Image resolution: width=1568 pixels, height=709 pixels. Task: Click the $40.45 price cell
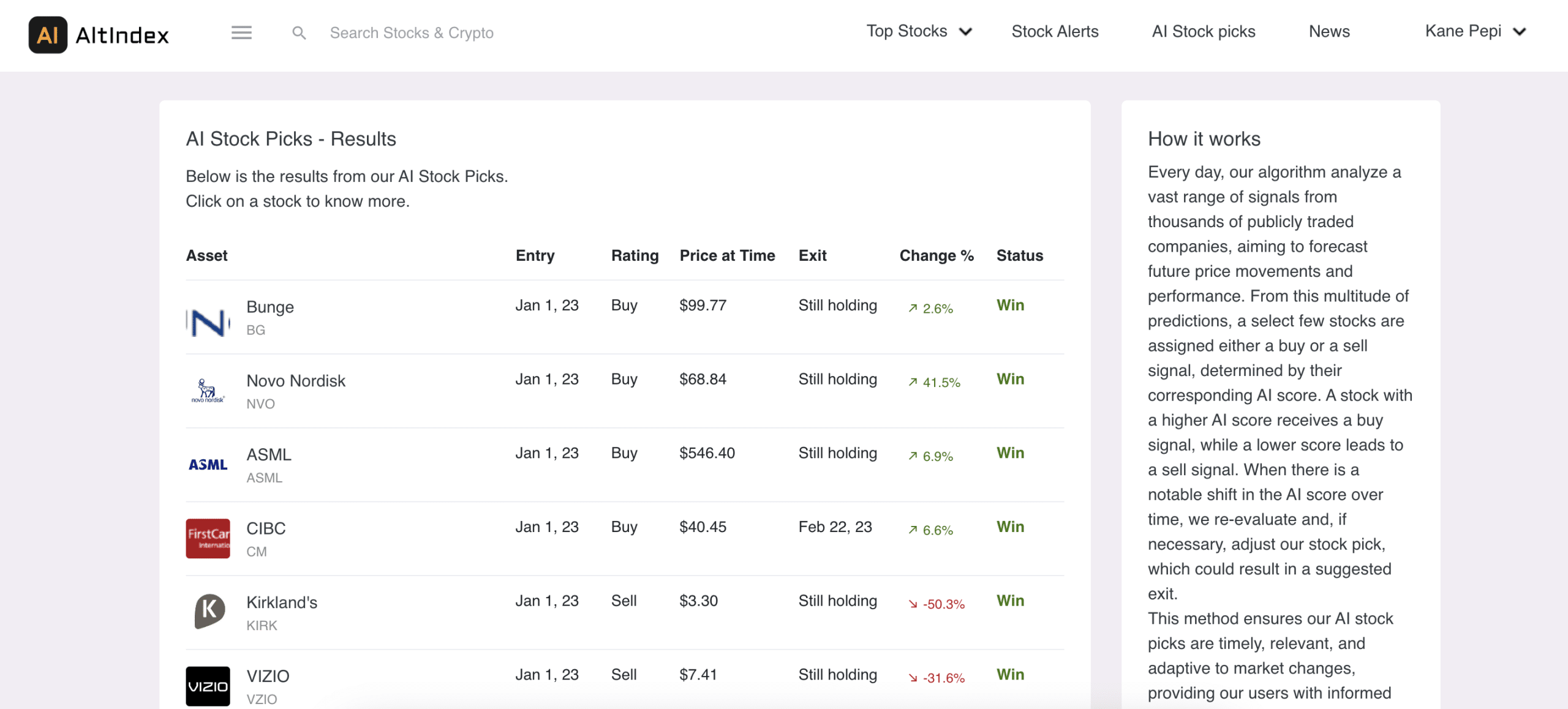[x=703, y=527]
